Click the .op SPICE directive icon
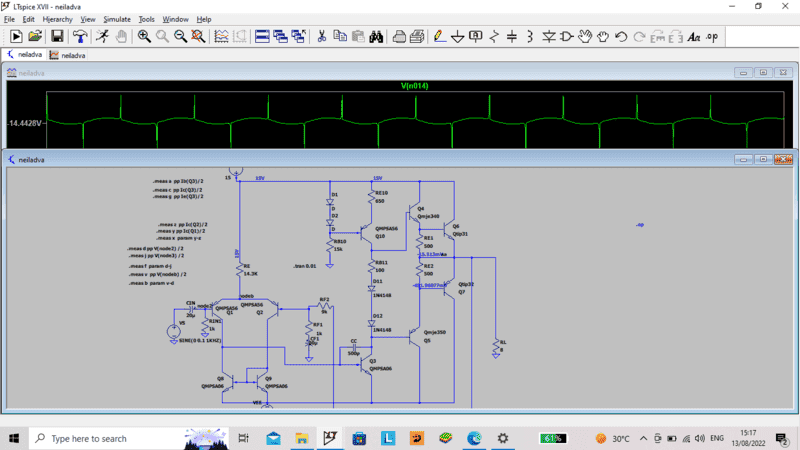Image resolution: width=800 pixels, height=450 pixels. (x=711, y=36)
